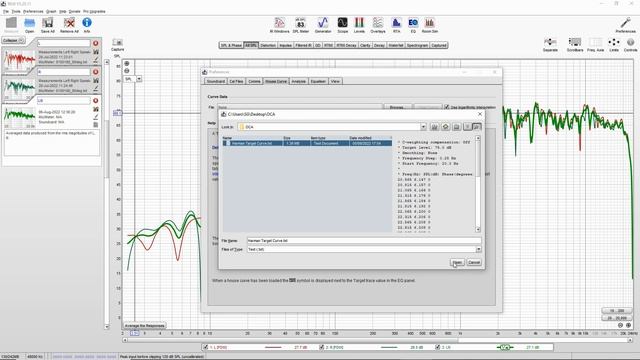Click the Preferences wrench icon
Image resolution: width=640 pixels, height=360 pixels.
(x=625, y=24)
